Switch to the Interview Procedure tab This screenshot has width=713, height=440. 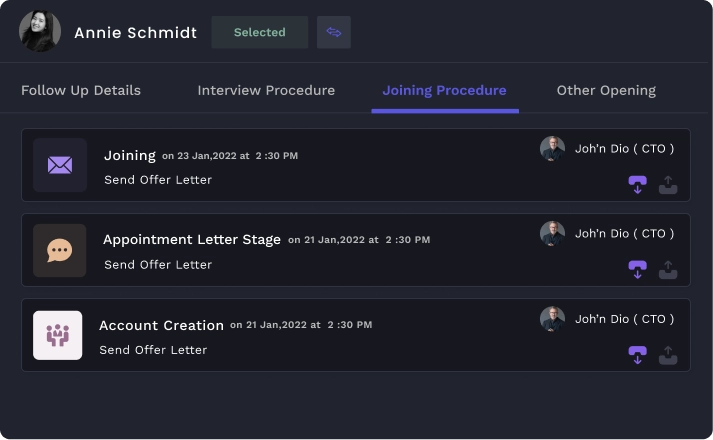(266, 90)
